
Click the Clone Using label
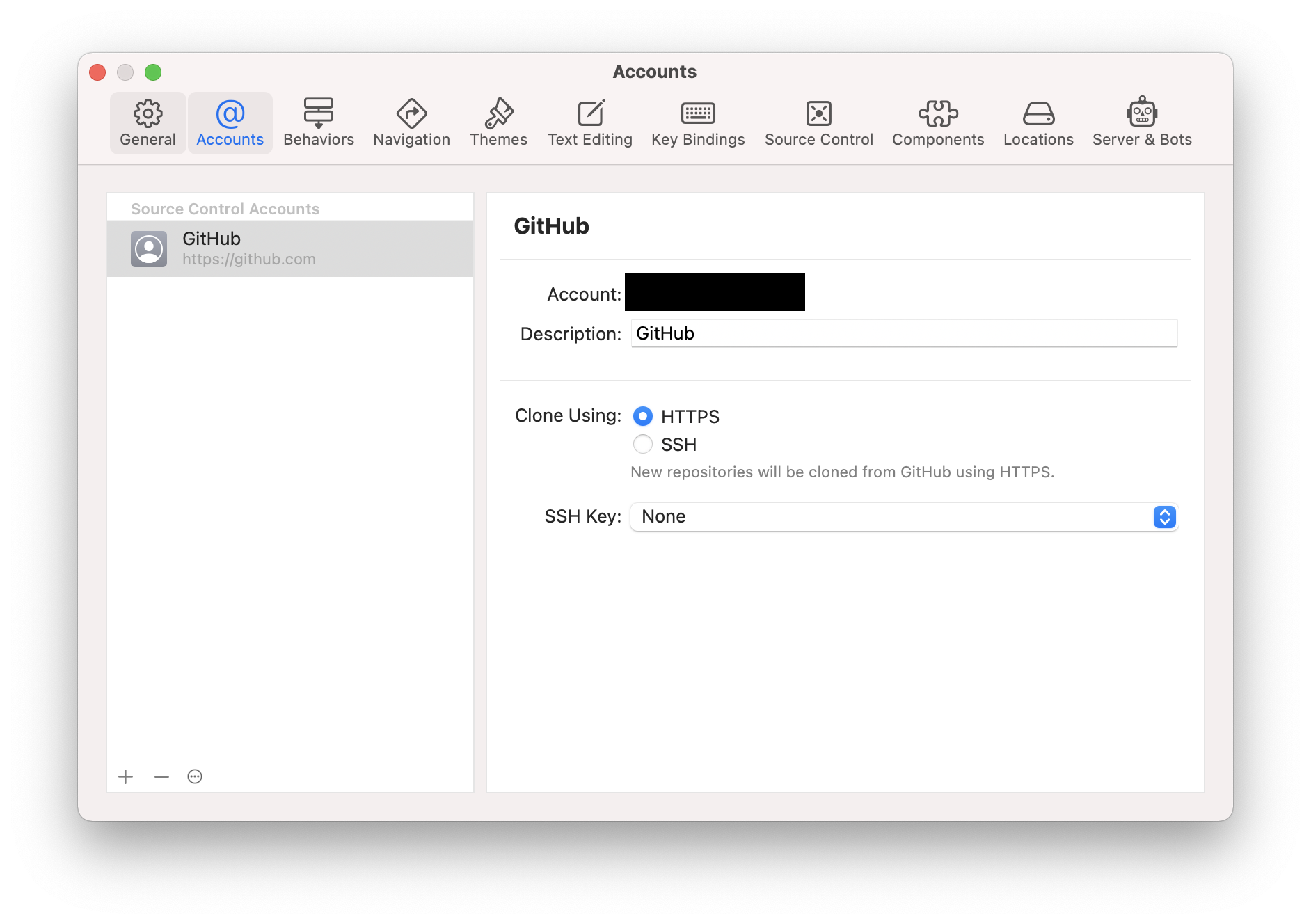[568, 415]
